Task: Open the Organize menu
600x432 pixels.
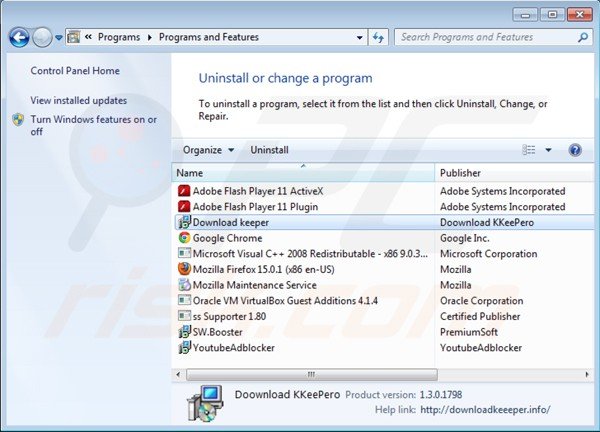Action: tap(209, 150)
